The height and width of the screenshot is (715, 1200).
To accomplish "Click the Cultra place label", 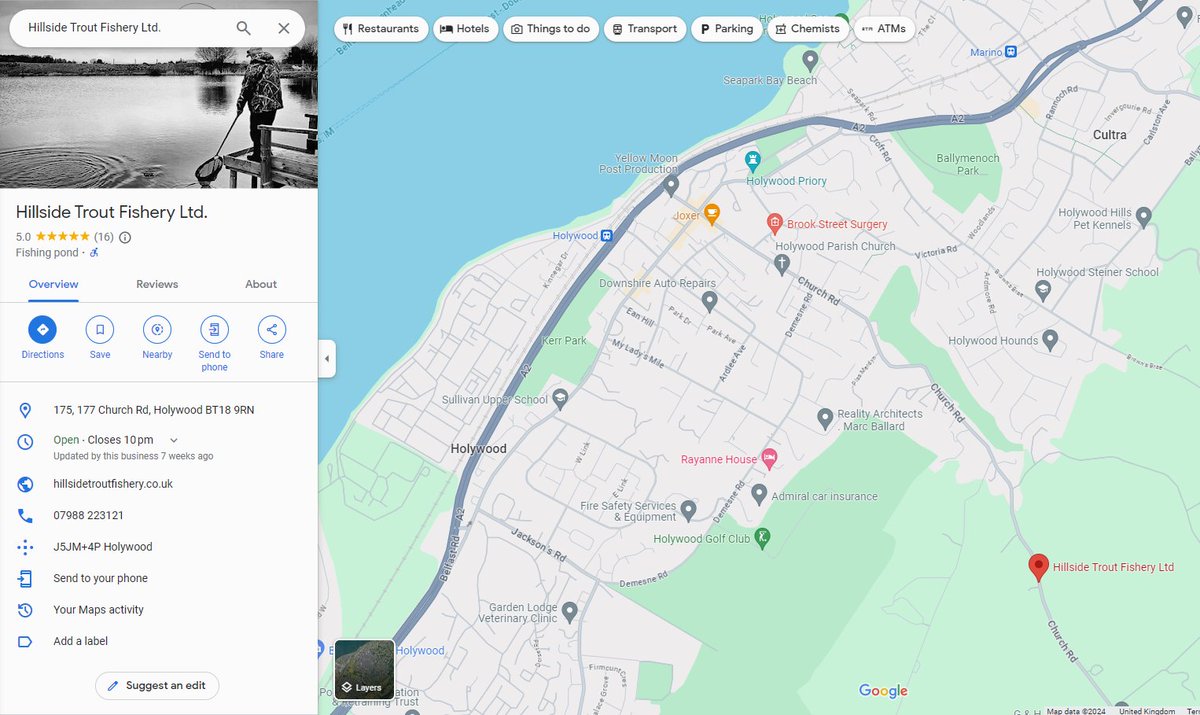I will tap(1110, 135).
